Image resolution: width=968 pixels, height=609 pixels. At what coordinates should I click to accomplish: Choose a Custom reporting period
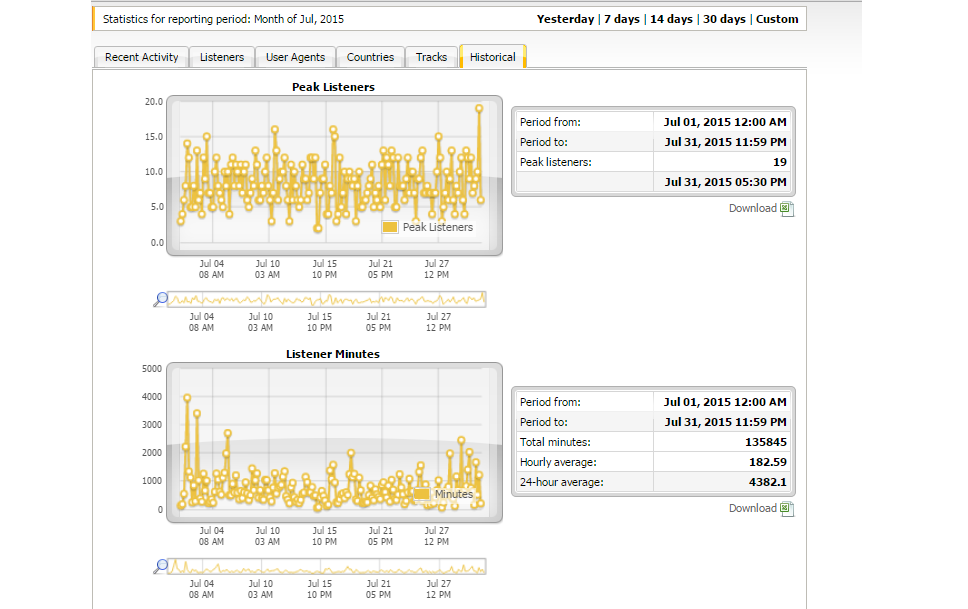(777, 19)
